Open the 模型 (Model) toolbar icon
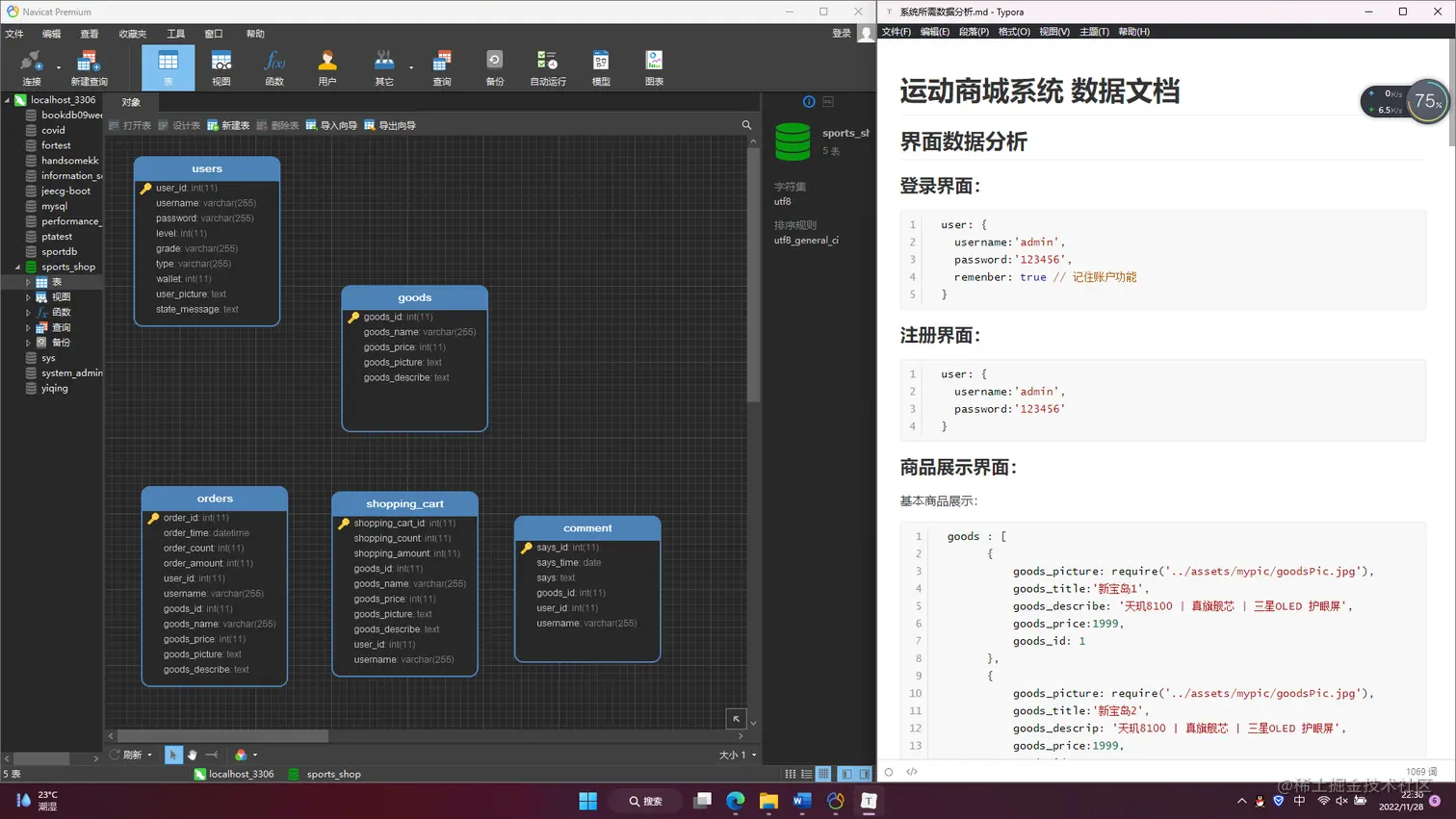 [x=601, y=67]
